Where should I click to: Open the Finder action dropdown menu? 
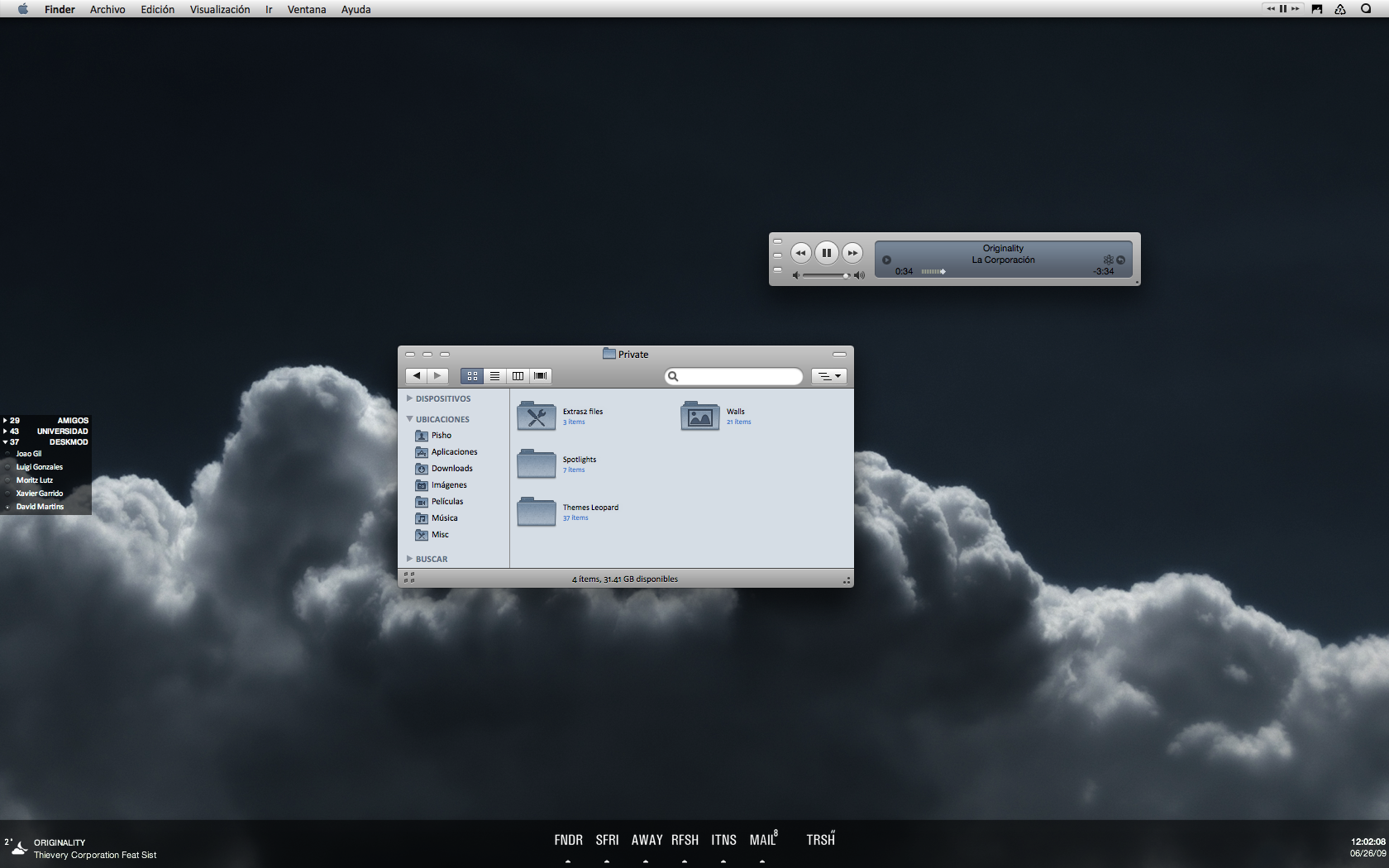(x=828, y=376)
